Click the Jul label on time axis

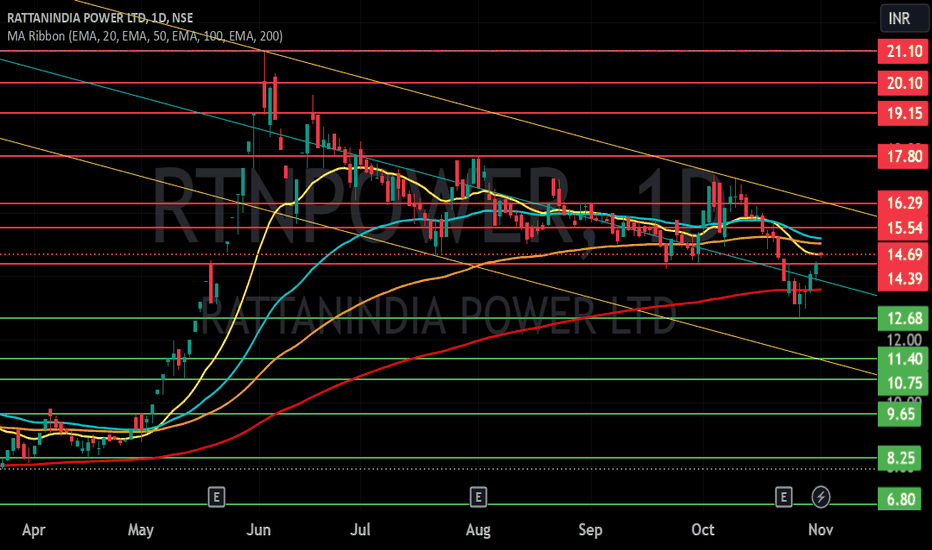tap(360, 530)
